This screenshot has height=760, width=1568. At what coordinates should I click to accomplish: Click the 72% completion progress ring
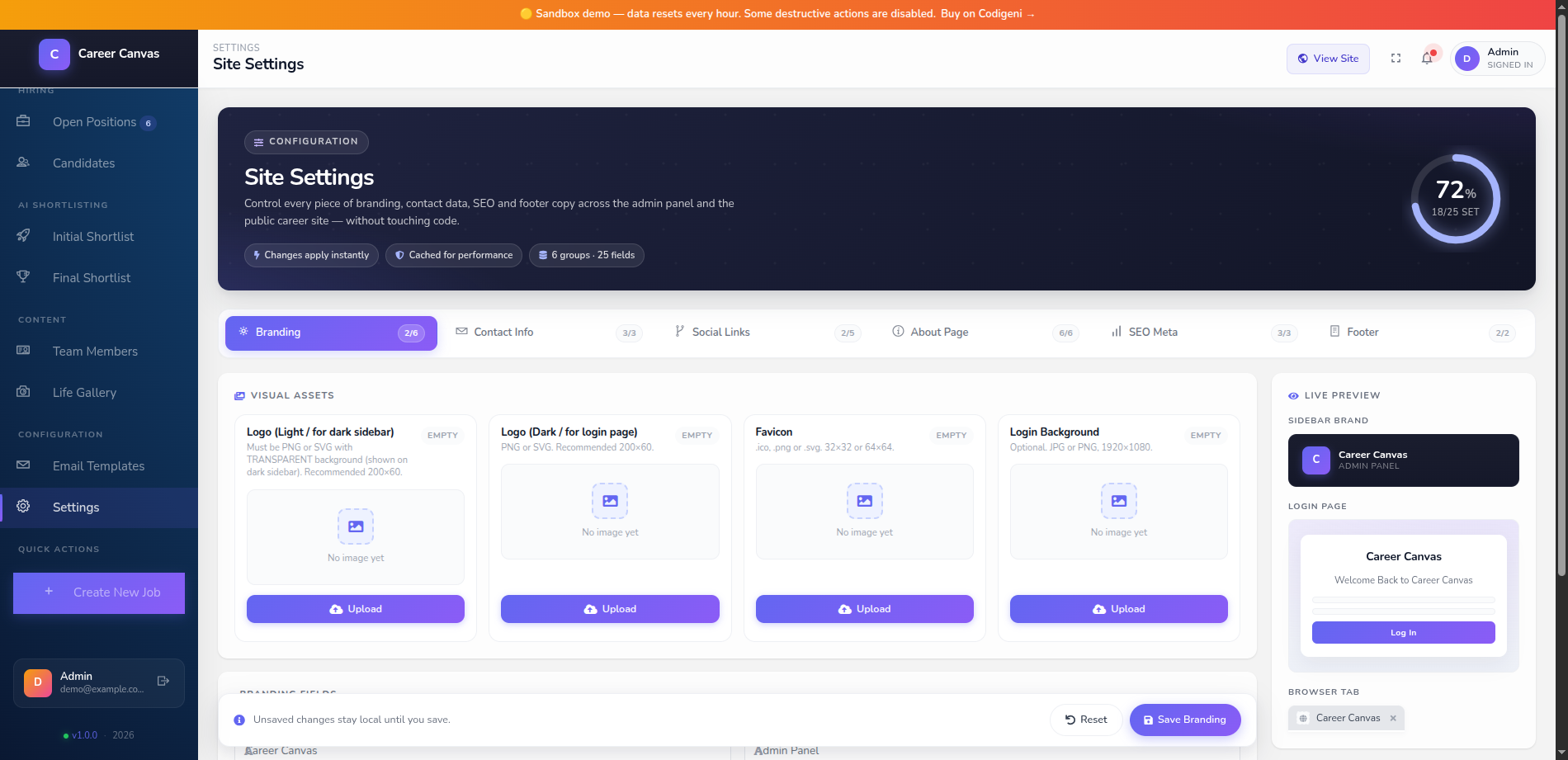(x=1456, y=199)
